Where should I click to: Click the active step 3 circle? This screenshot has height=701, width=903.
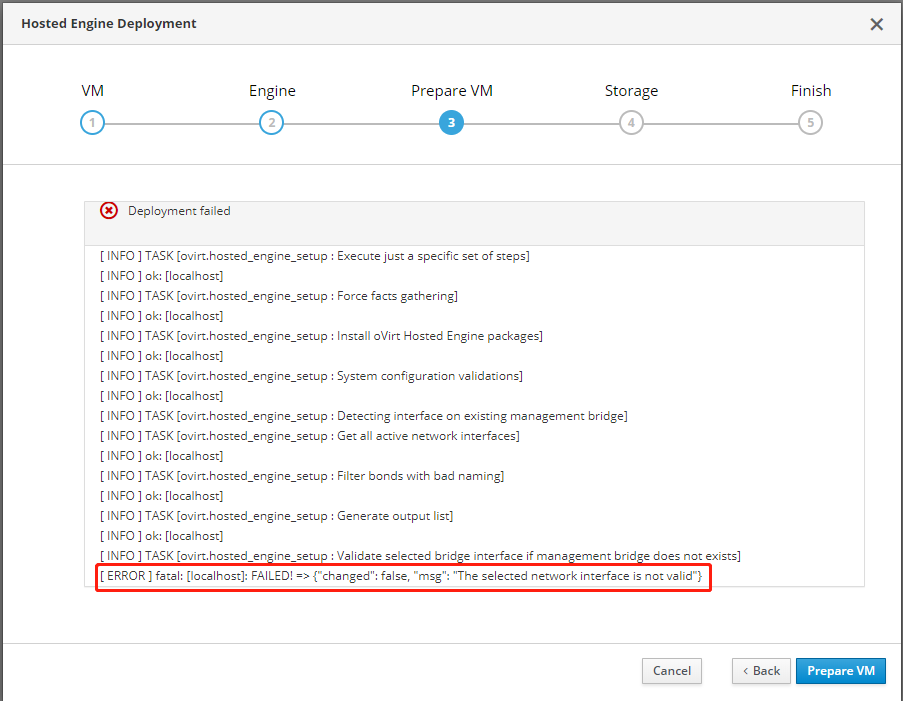(451, 122)
